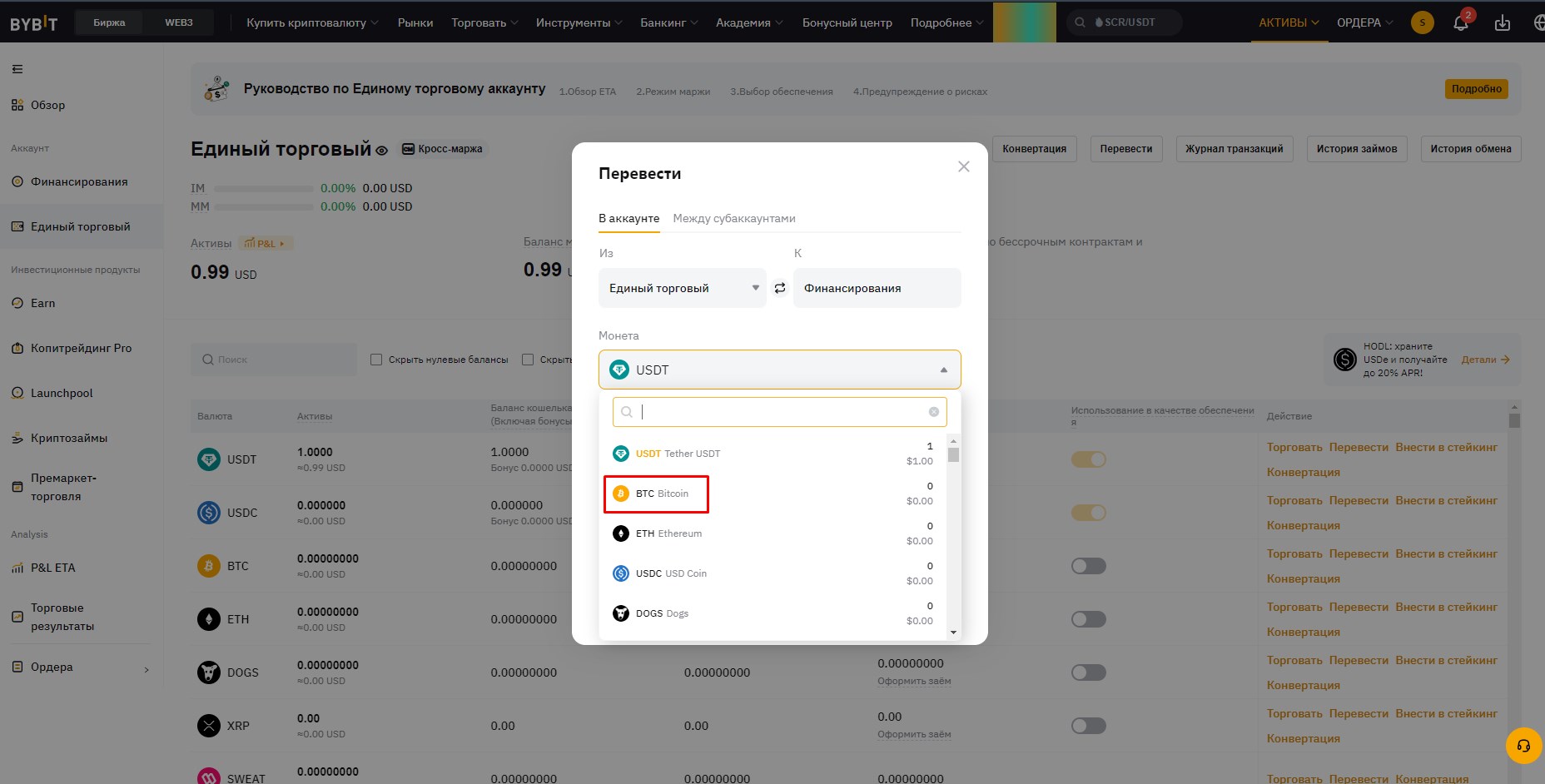Select DOGS Dogs in coin list
Viewport: 1545px width, 784px height.
773,613
